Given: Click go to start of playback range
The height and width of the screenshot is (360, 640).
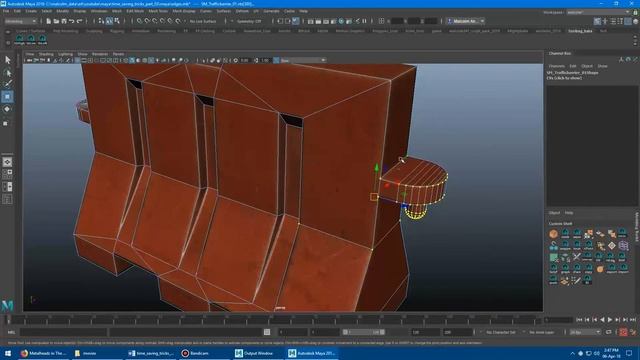Looking at the screenshot, I should tap(579, 320).
